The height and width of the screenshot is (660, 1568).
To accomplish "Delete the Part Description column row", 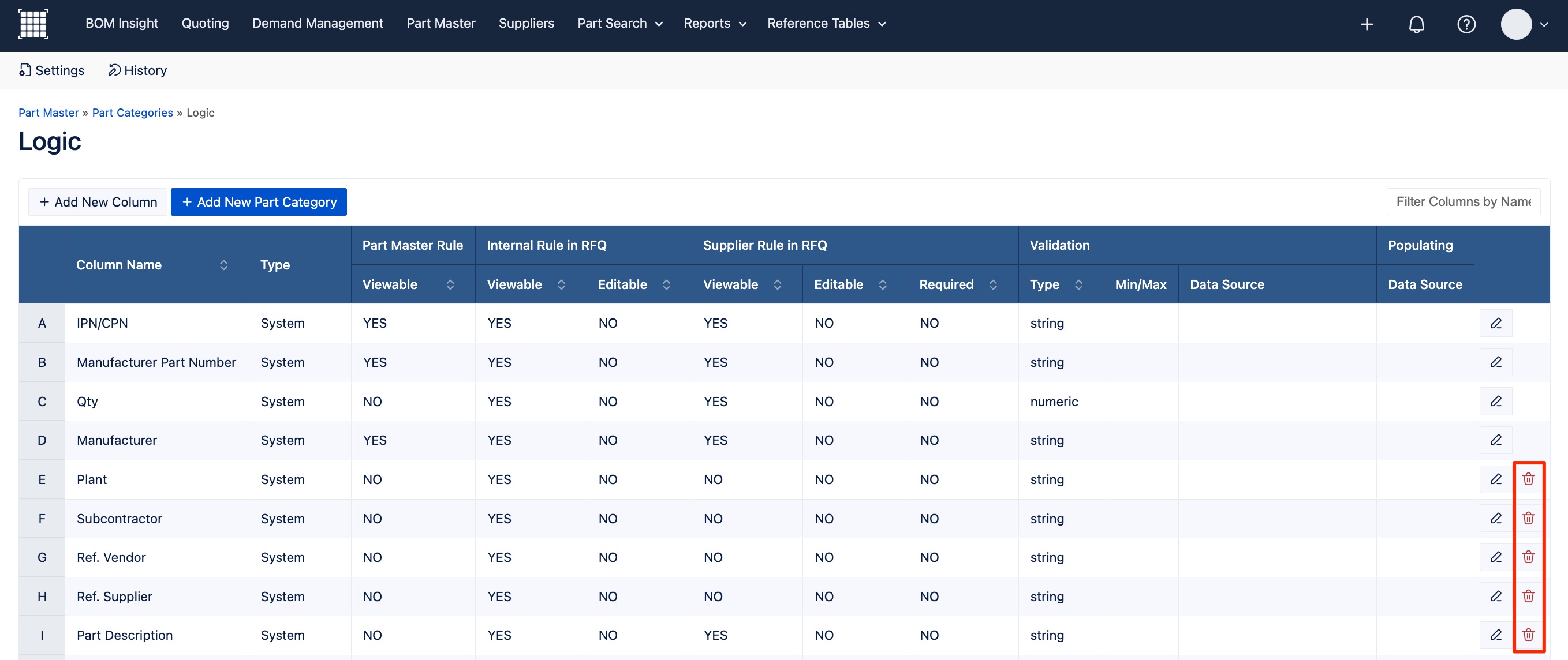I will (x=1528, y=635).
